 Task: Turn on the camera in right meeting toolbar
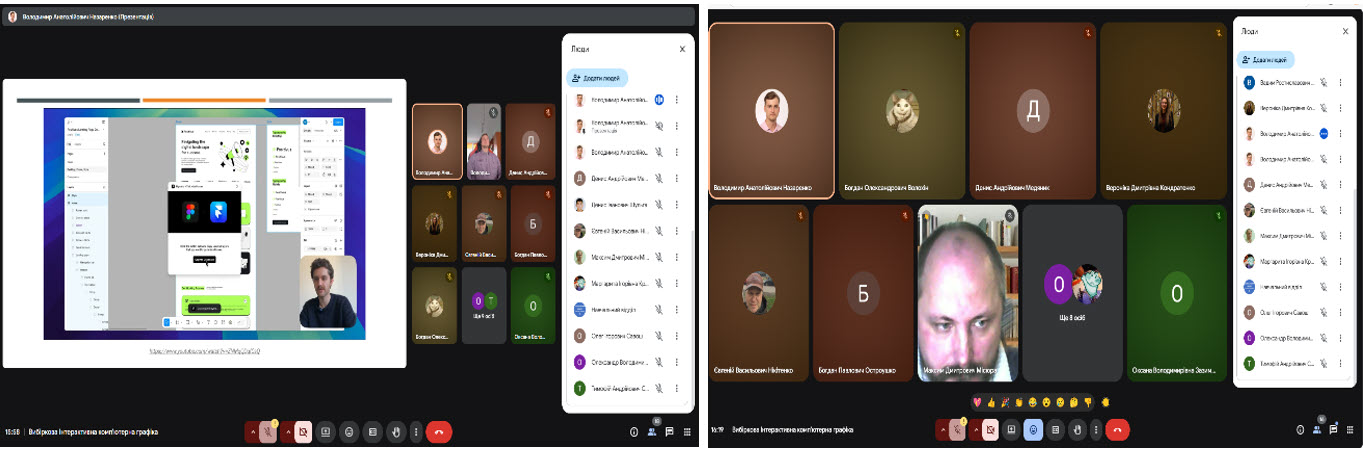coord(990,429)
